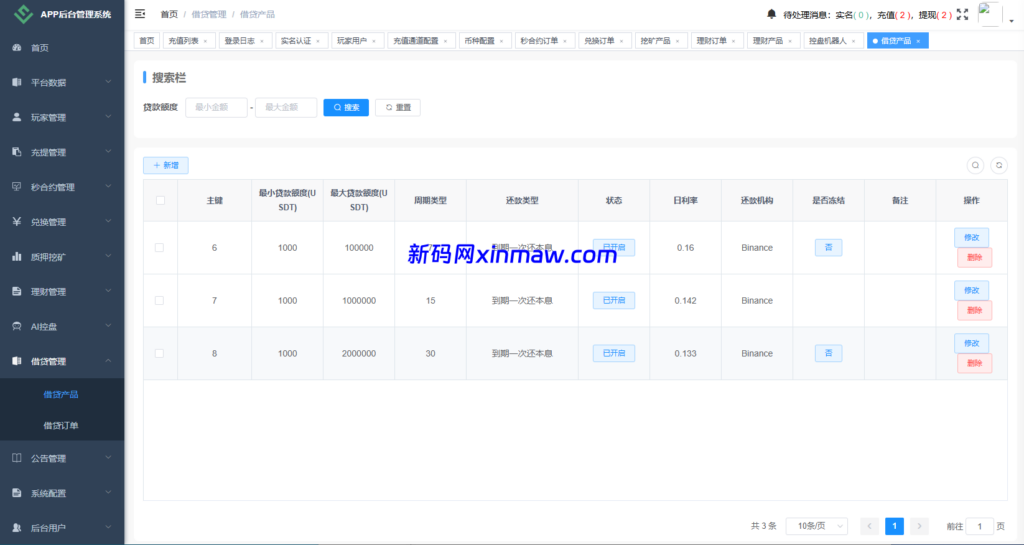Close the 充值列表 tab
Image resolution: width=1024 pixels, height=545 pixels.
tap(205, 41)
